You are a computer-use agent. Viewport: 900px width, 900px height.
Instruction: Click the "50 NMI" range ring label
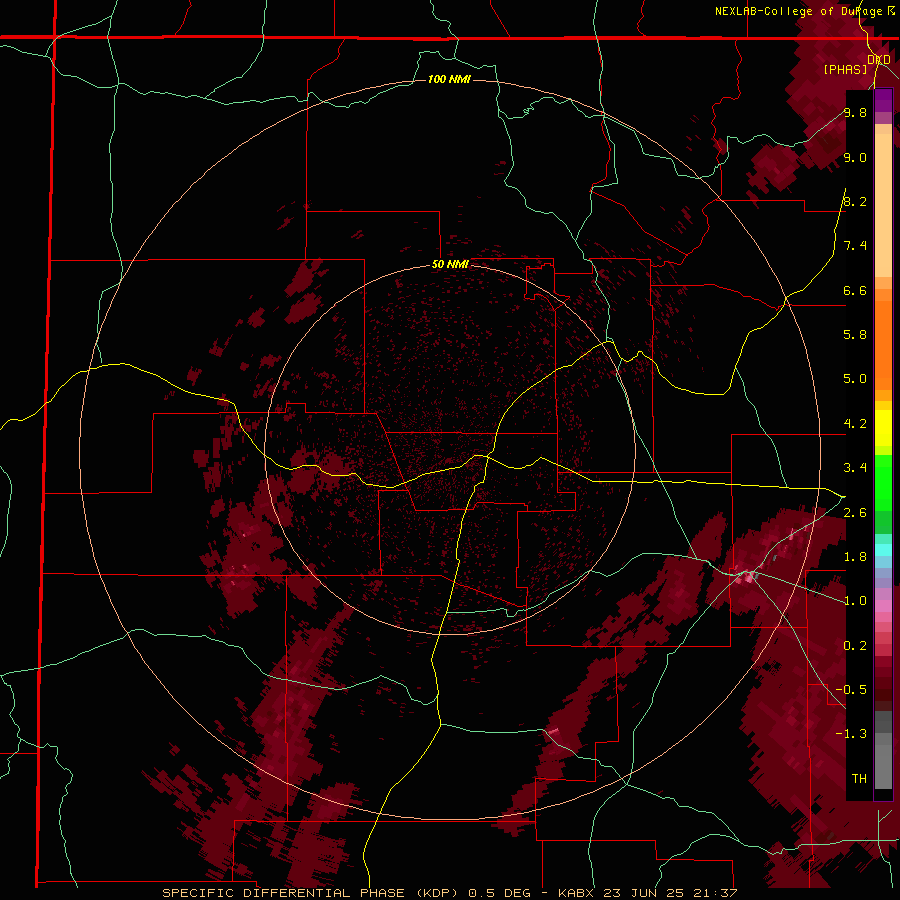(x=450, y=264)
